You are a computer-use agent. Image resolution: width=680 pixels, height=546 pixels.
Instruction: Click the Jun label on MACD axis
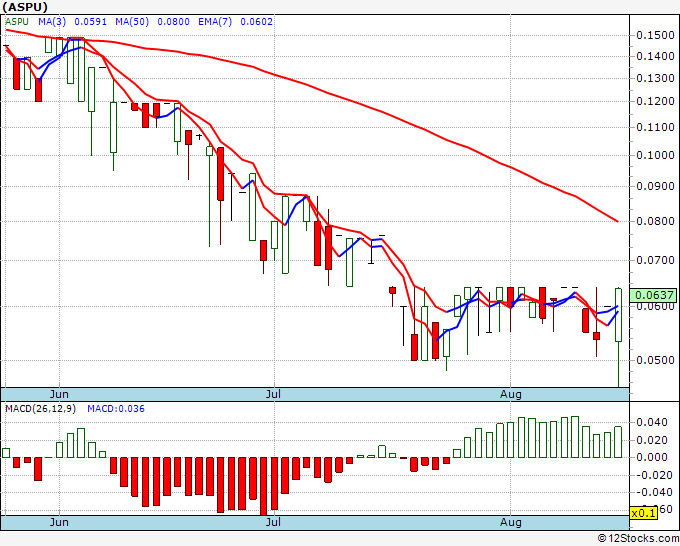(x=59, y=522)
